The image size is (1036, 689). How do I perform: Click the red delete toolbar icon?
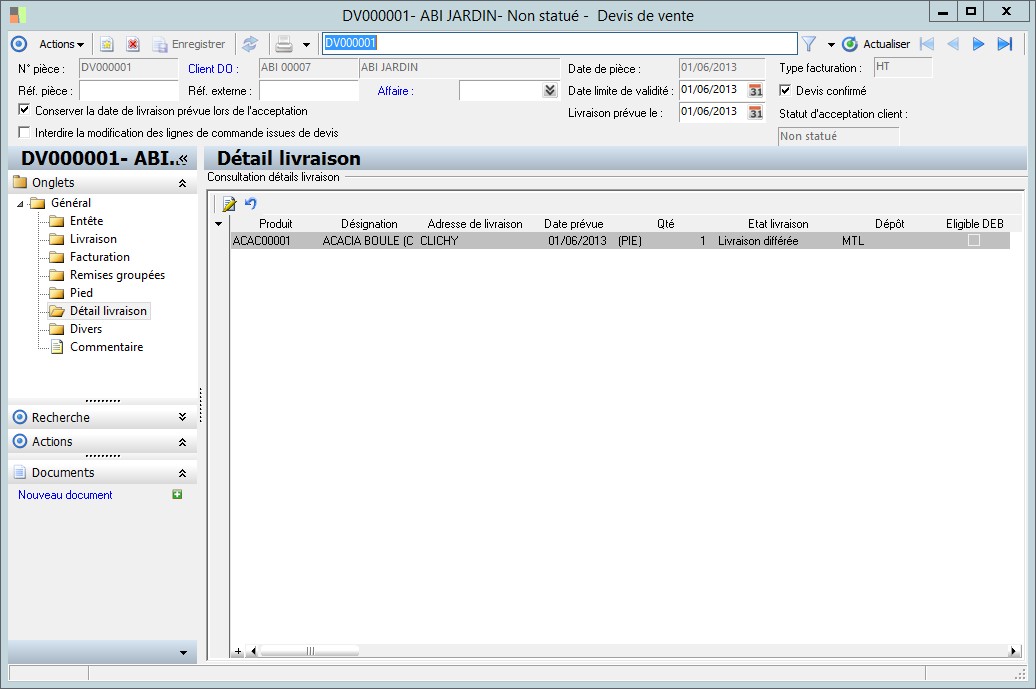132,44
